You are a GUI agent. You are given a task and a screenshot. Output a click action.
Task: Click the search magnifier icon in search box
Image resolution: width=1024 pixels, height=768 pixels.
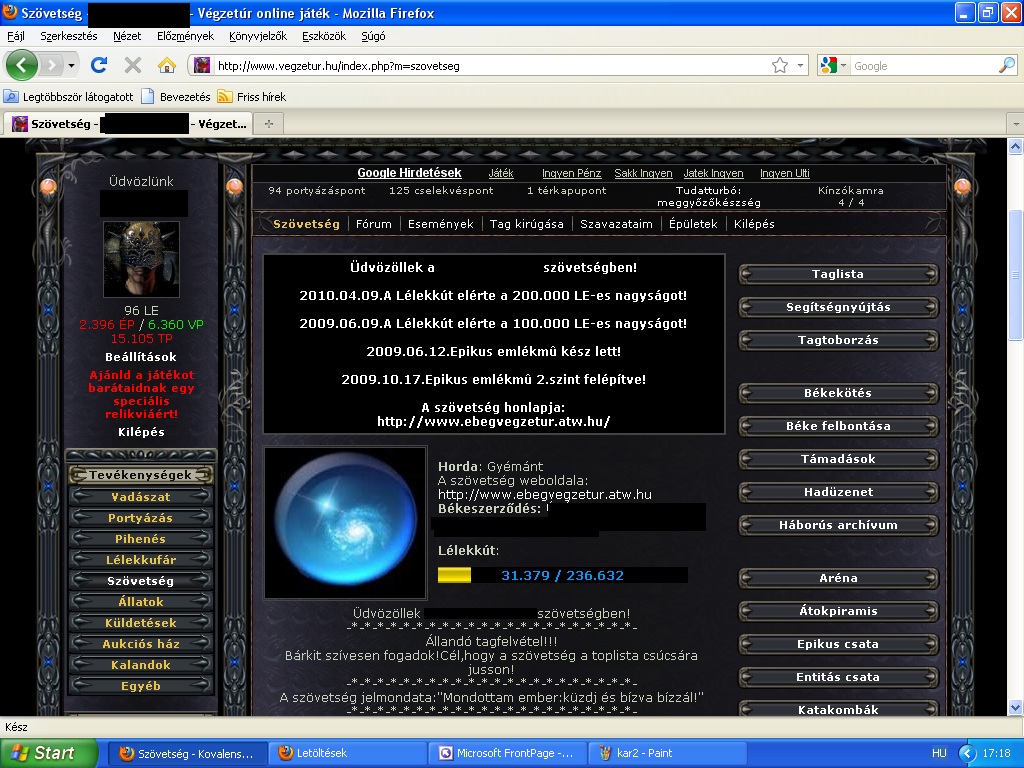[x=1006, y=65]
